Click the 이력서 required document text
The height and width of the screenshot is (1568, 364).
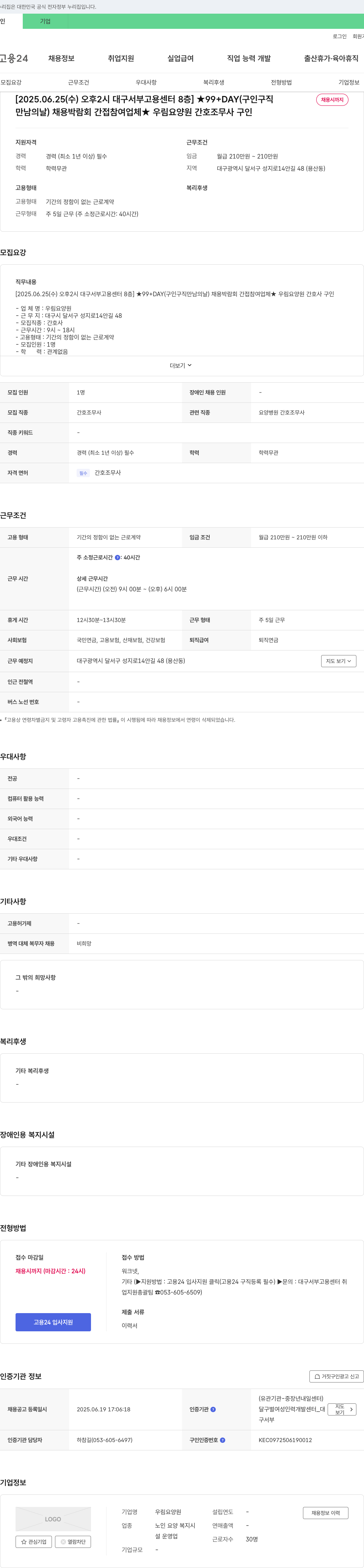click(x=130, y=1326)
